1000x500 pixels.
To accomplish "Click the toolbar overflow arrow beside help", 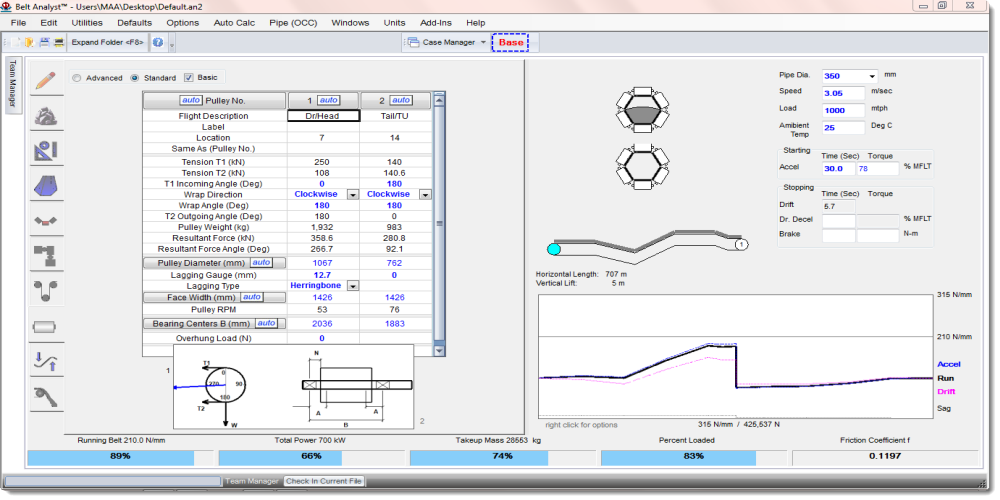I will tap(172, 45).
